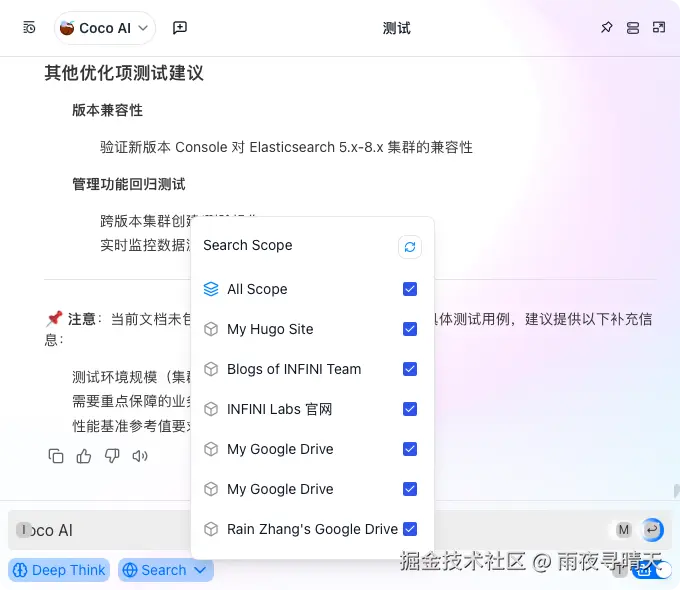Refresh the Search Scope list
680x590 pixels.
410,247
